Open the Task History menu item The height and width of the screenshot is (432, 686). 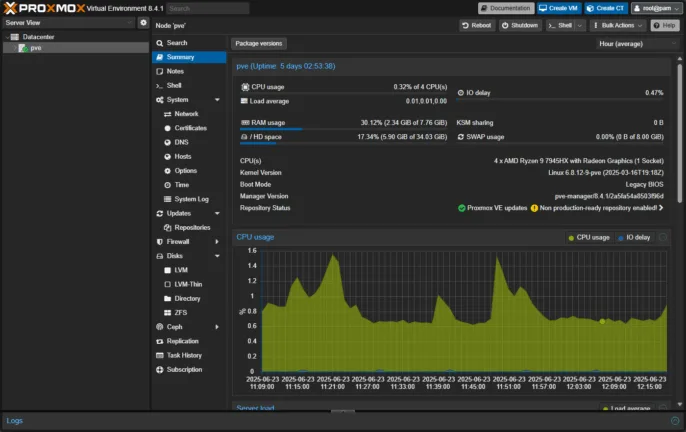(x=189, y=355)
